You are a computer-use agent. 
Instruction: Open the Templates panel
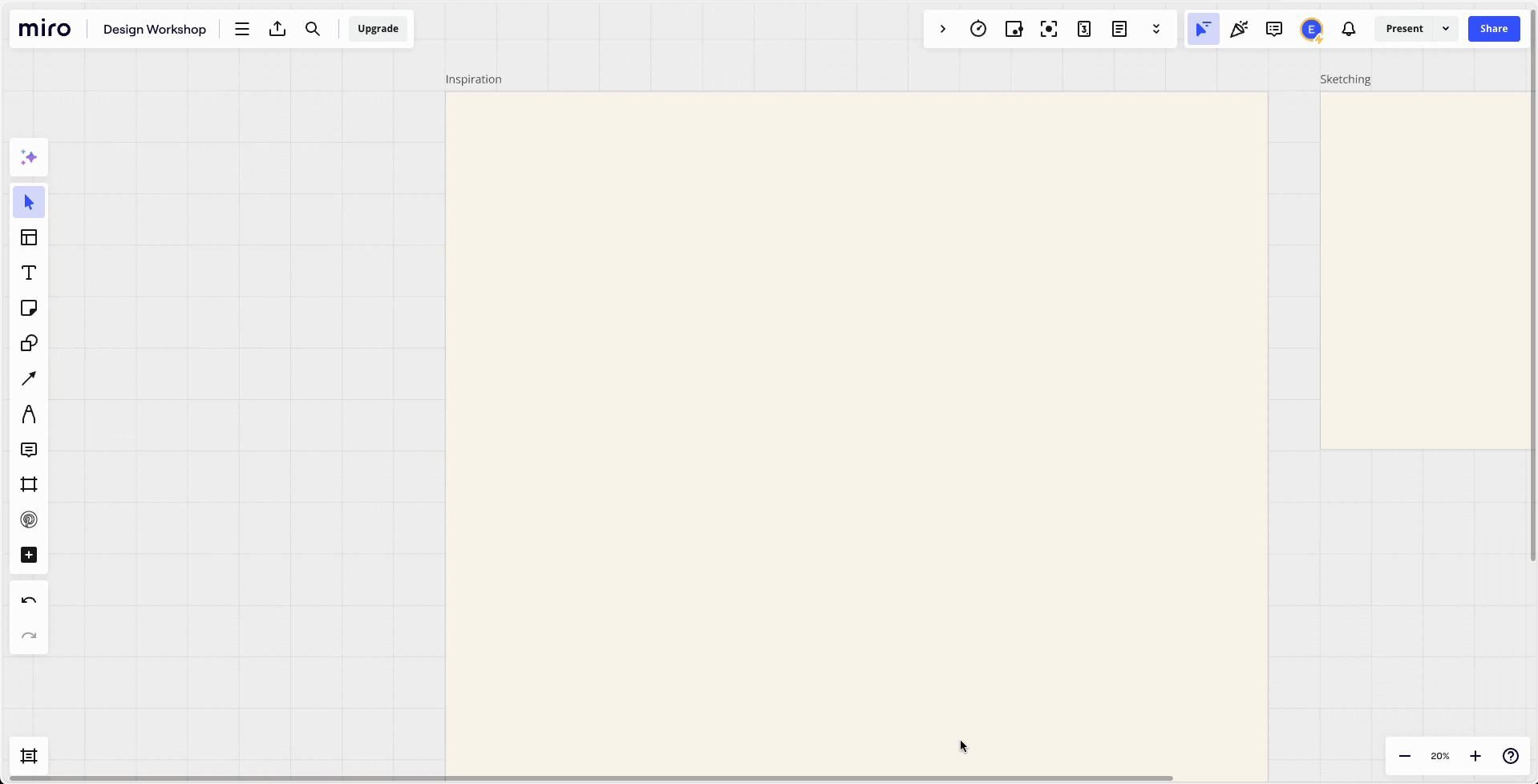pos(29,237)
